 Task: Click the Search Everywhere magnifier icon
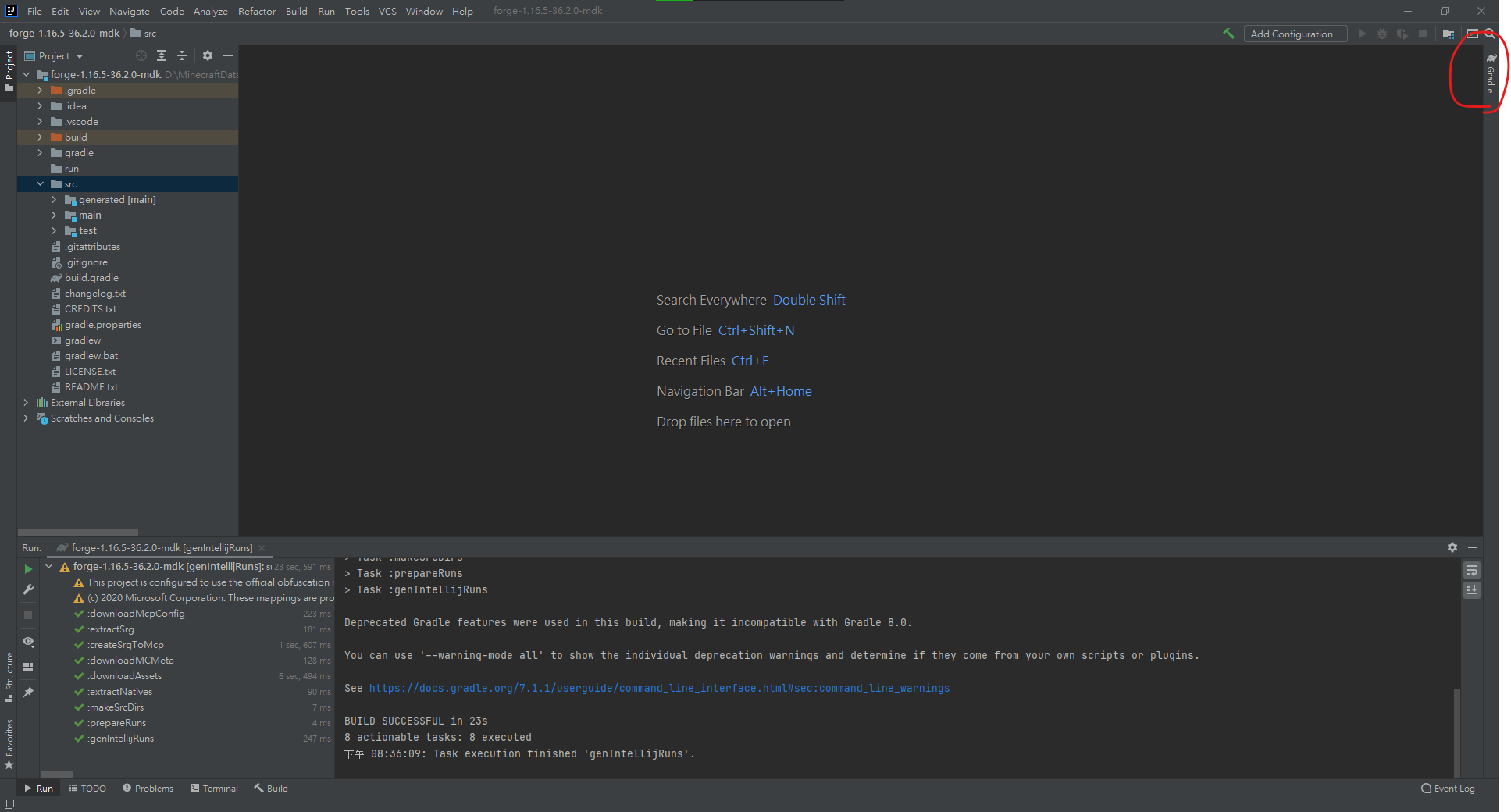[1490, 34]
